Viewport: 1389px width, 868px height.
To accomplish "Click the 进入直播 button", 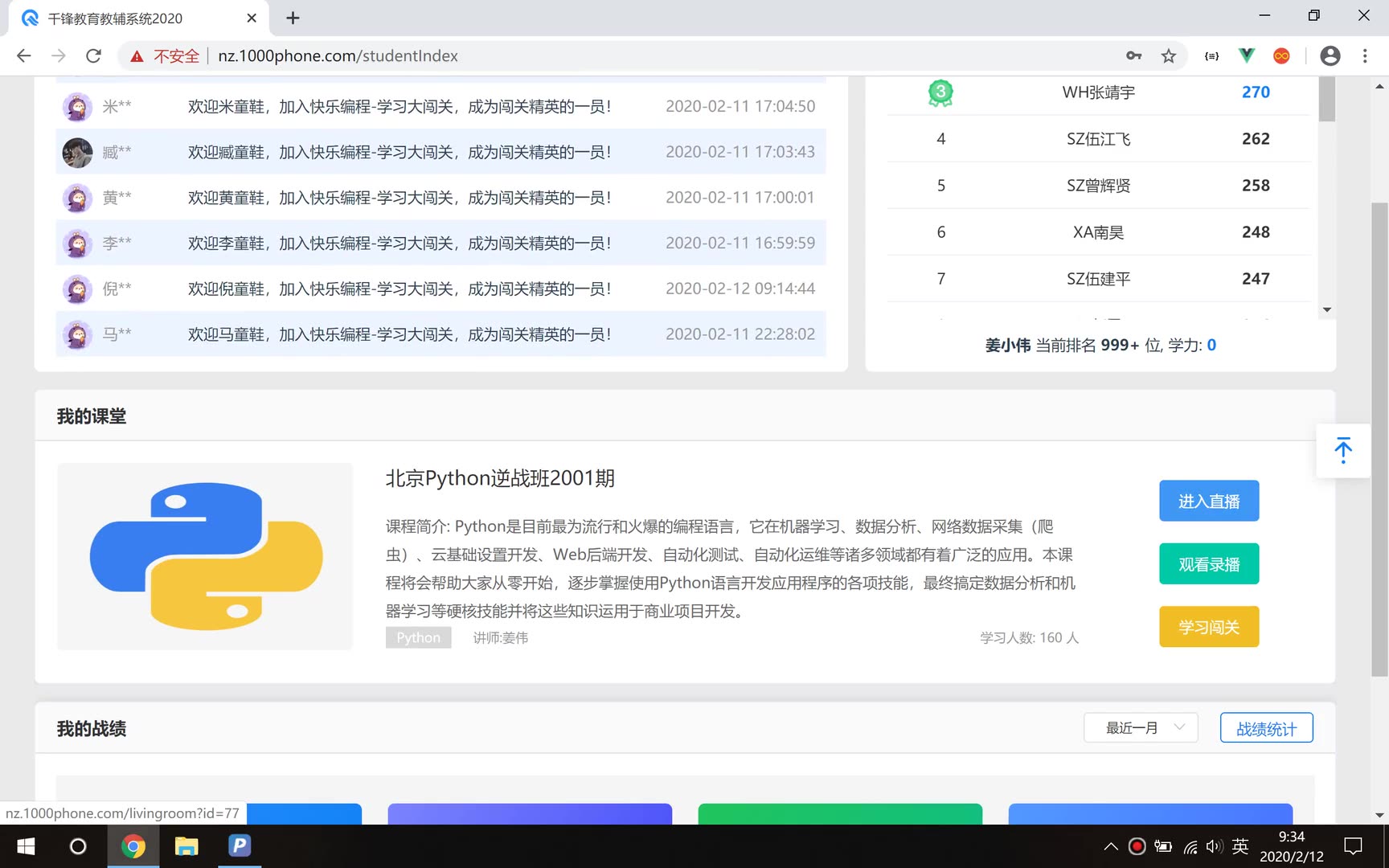I will 1209,500.
